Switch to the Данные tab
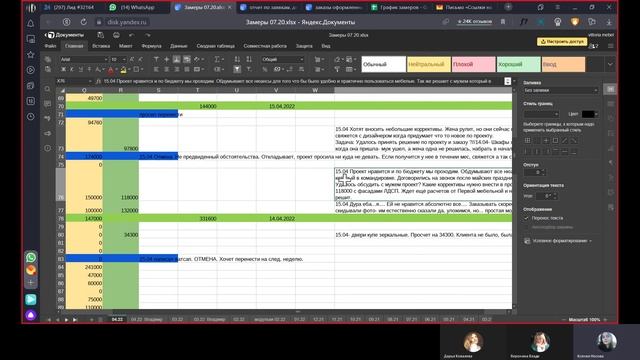This screenshot has height=360, width=640. pos(179,46)
